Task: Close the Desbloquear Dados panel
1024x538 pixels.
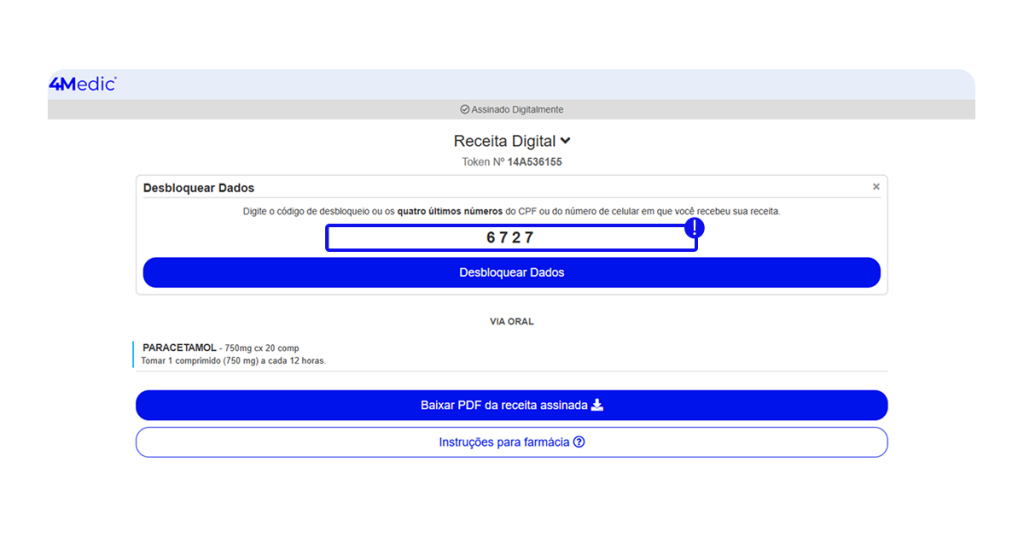Action: click(876, 187)
